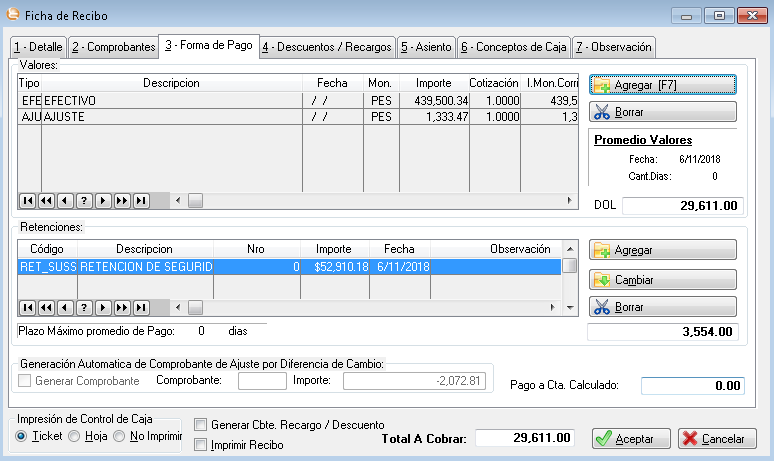Screen dimensions: 774x461
Task: Click the Valores grid horizontal scrollbar thumb
Action: pyautogui.click(x=195, y=200)
